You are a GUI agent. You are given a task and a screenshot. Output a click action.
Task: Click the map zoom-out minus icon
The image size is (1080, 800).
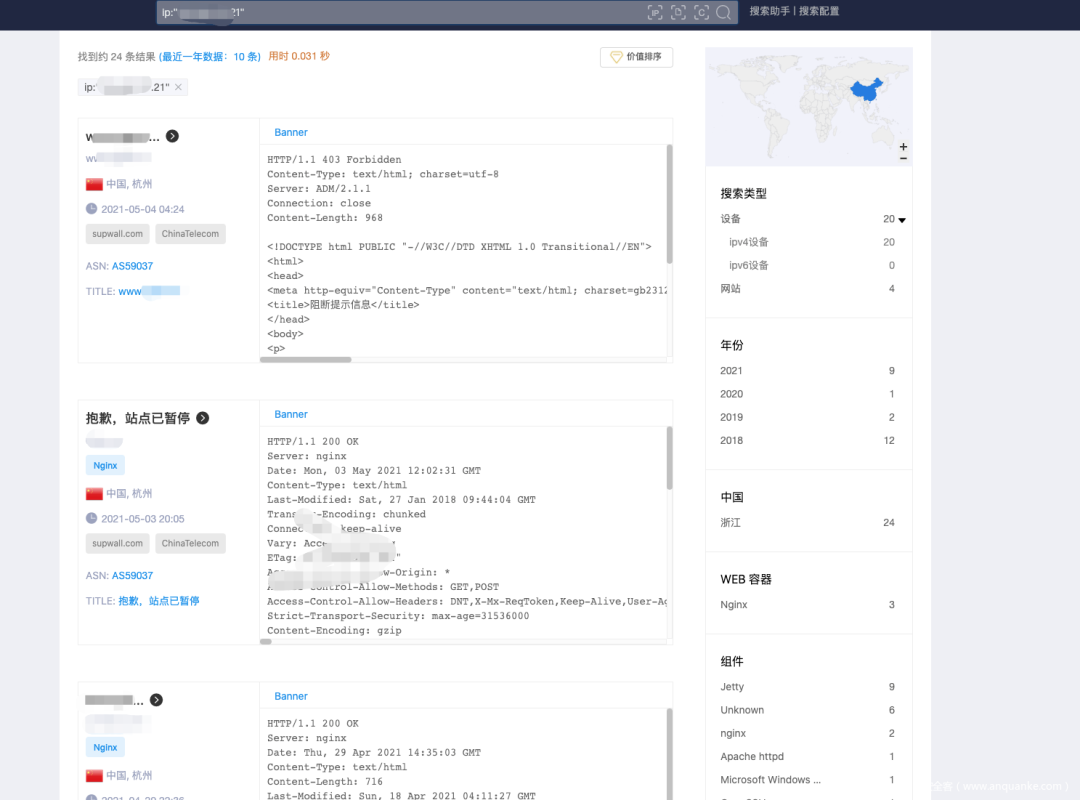[902, 157]
